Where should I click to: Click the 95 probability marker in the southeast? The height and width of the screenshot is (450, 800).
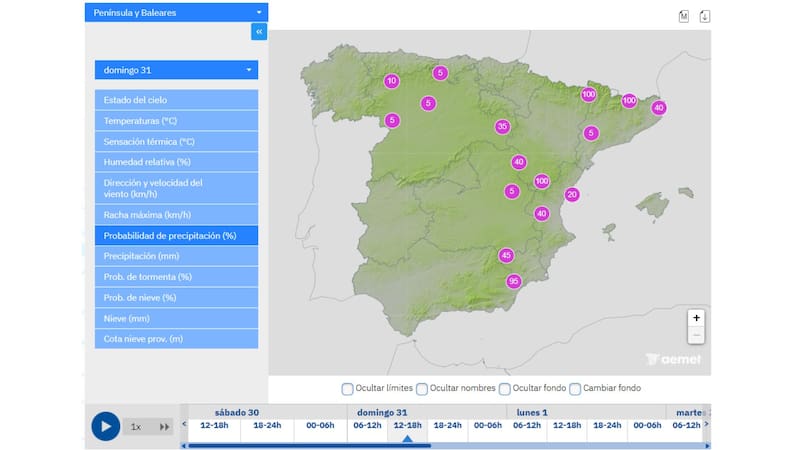tap(514, 281)
